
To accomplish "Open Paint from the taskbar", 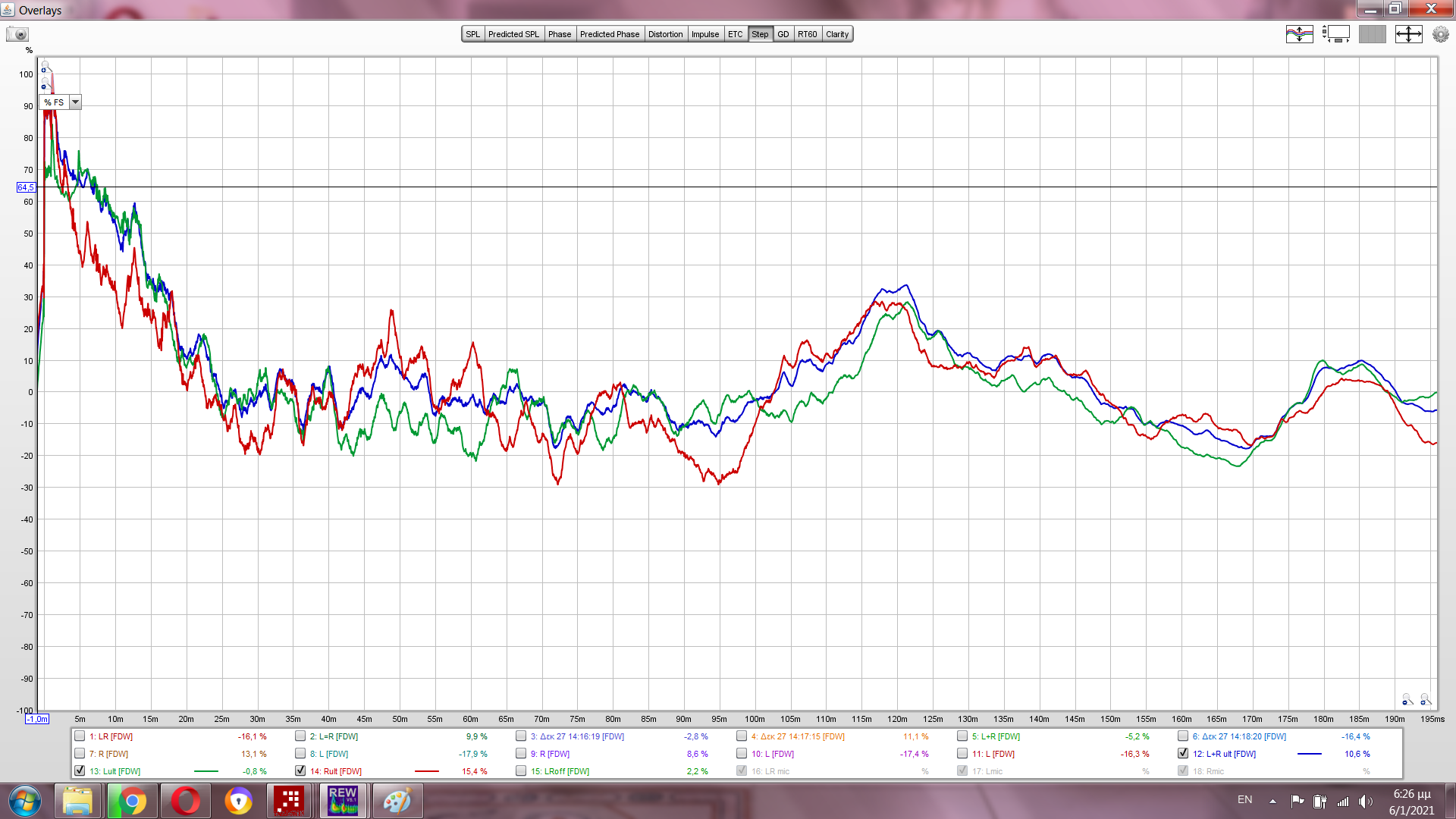I will tap(397, 801).
